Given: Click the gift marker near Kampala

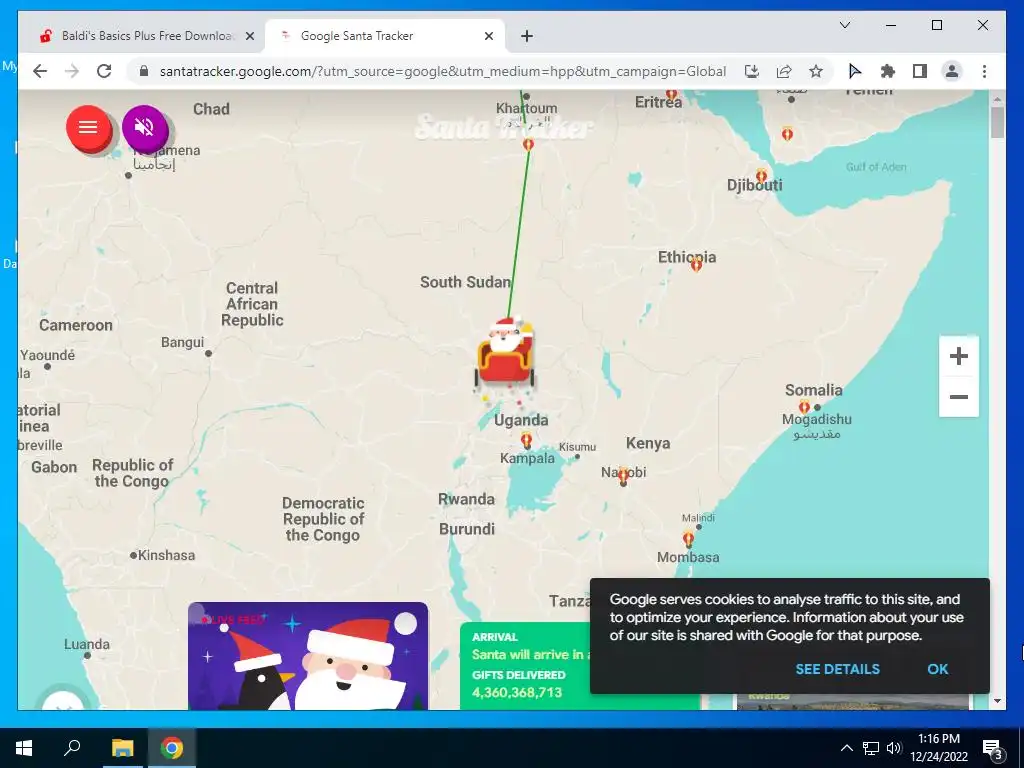Looking at the screenshot, I should [x=526, y=440].
